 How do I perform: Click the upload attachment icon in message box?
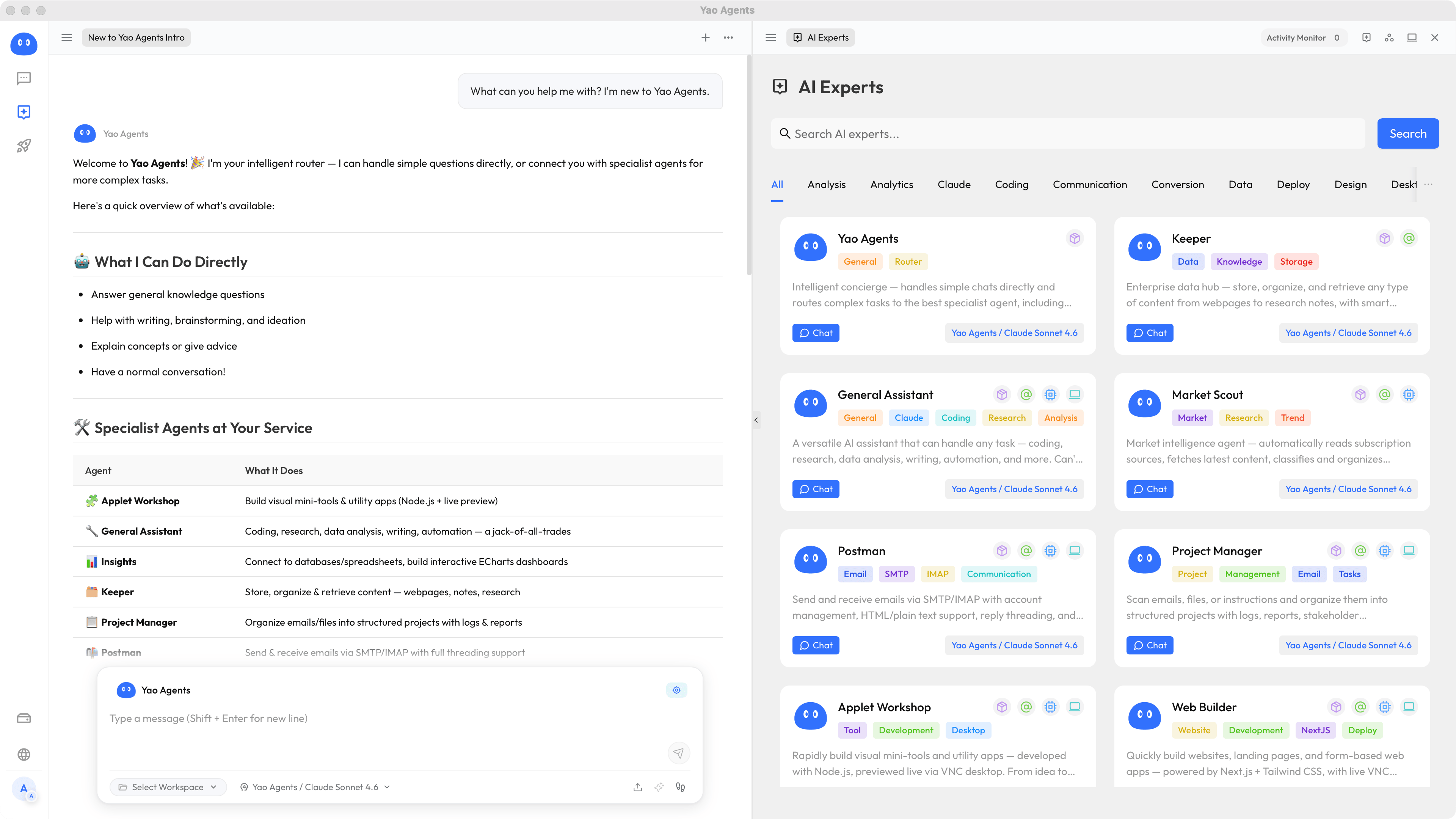[x=637, y=787]
